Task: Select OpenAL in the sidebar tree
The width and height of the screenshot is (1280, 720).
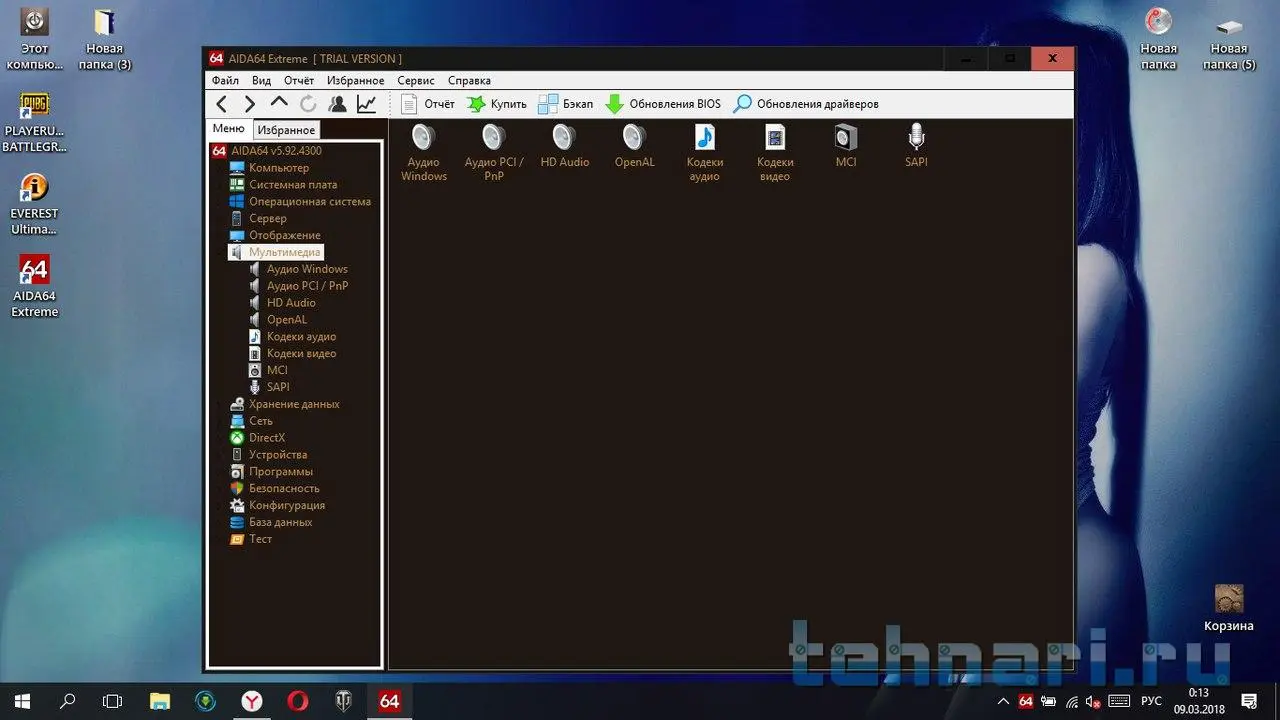Action: tap(277, 320)
